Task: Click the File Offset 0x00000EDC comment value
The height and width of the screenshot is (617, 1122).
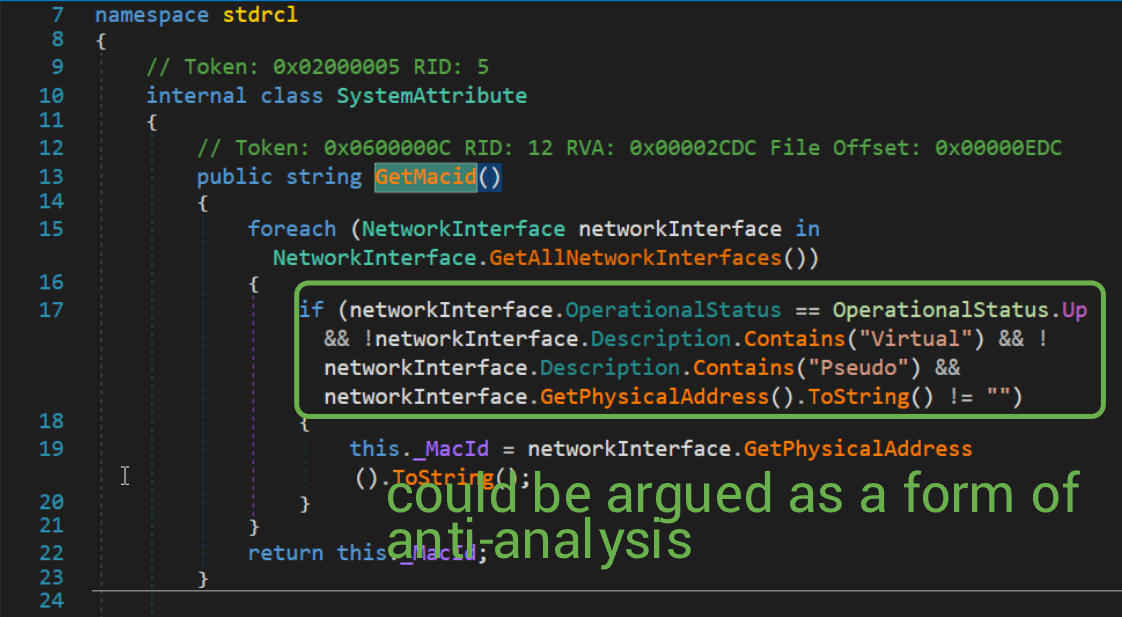Action: [998, 148]
